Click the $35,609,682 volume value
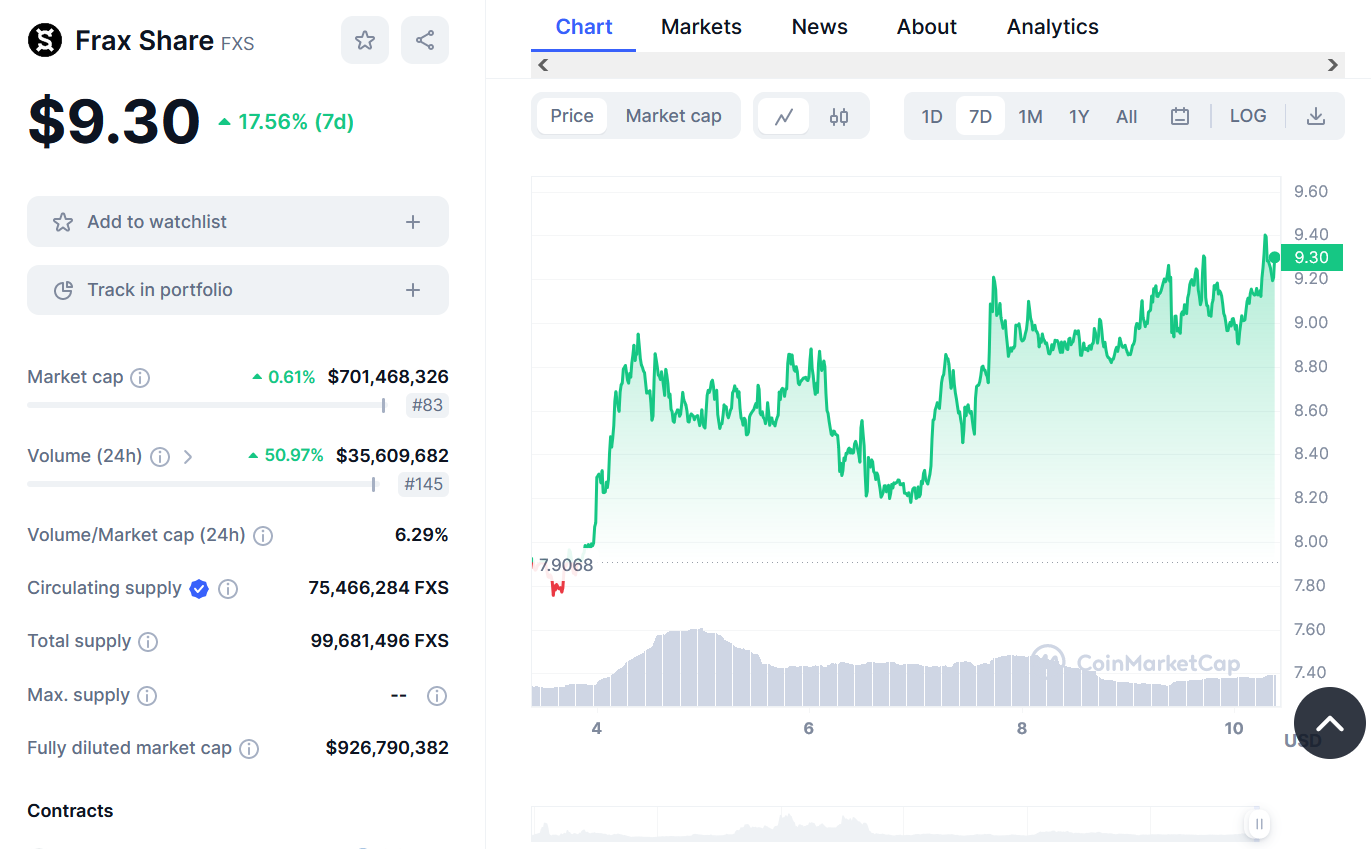The width and height of the screenshot is (1371, 849). pyautogui.click(x=392, y=456)
